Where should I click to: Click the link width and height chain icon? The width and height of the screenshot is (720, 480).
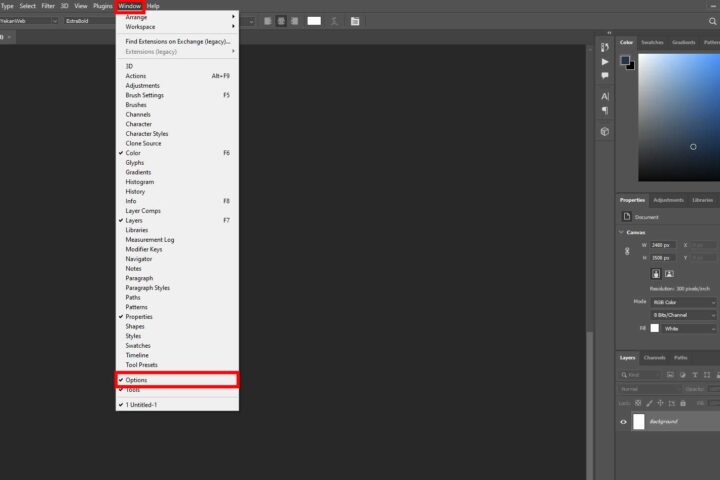tap(627, 251)
